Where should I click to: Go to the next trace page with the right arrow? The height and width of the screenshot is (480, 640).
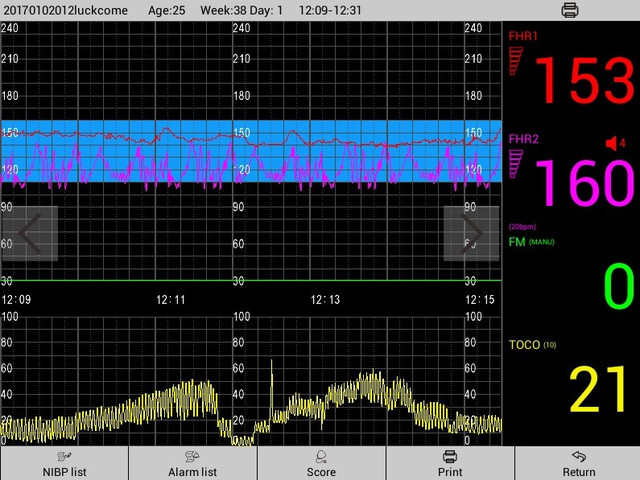click(471, 234)
